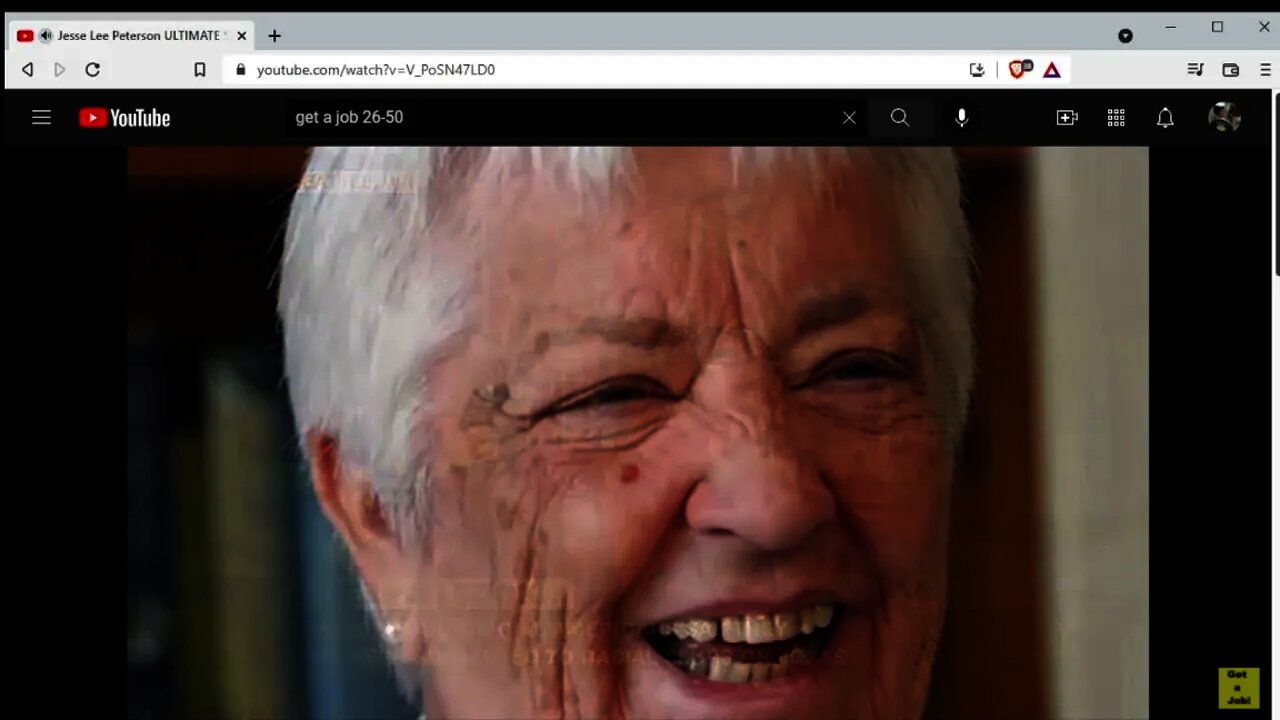Open the Brave wallet icon
This screenshot has height=720, width=1280.
[1231, 69]
